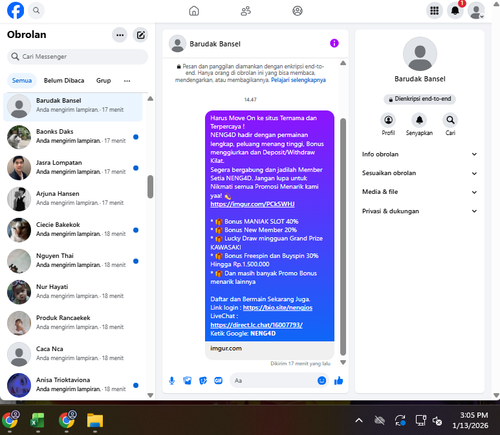Open Chrome icon at taskbar left

click(10, 420)
